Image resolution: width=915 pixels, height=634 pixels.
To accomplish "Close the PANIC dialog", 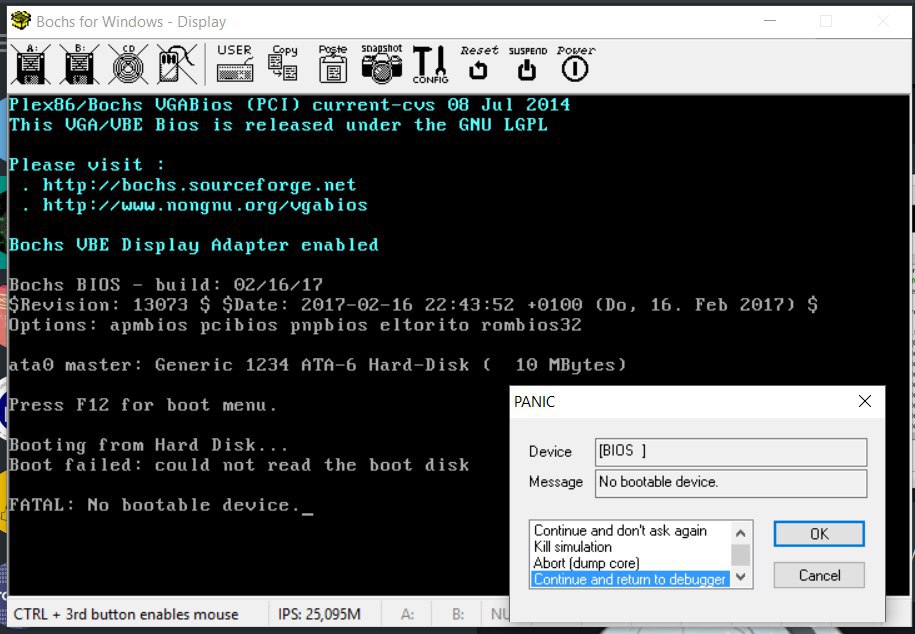I will pyautogui.click(x=865, y=401).
